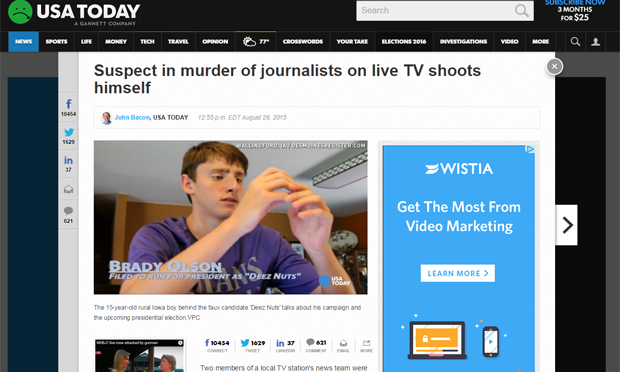This screenshot has height=372, width=620.
Task: Share on Facebook from the left sidebar
Action: [68, 108]
